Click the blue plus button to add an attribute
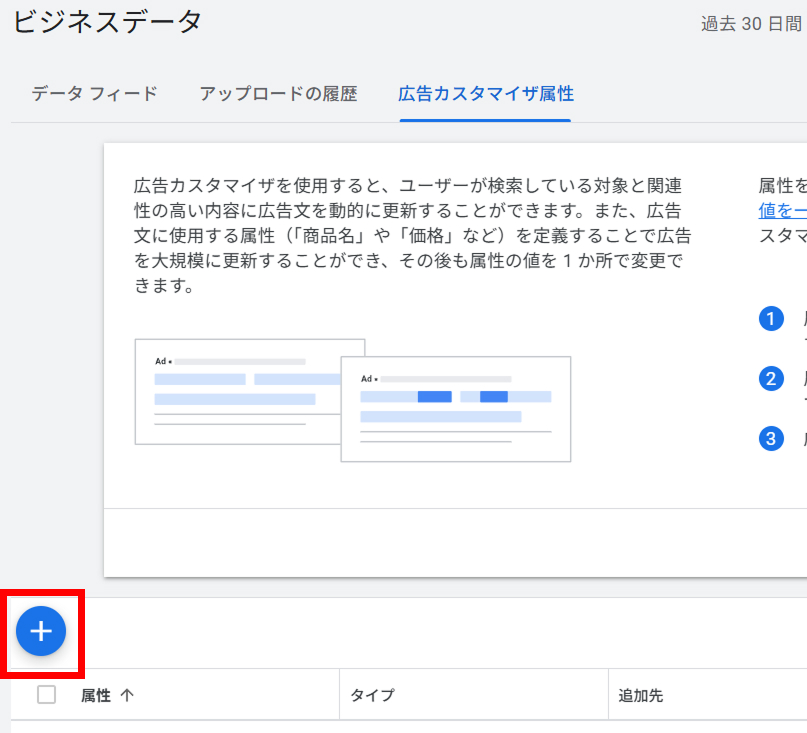 [41, 631]
